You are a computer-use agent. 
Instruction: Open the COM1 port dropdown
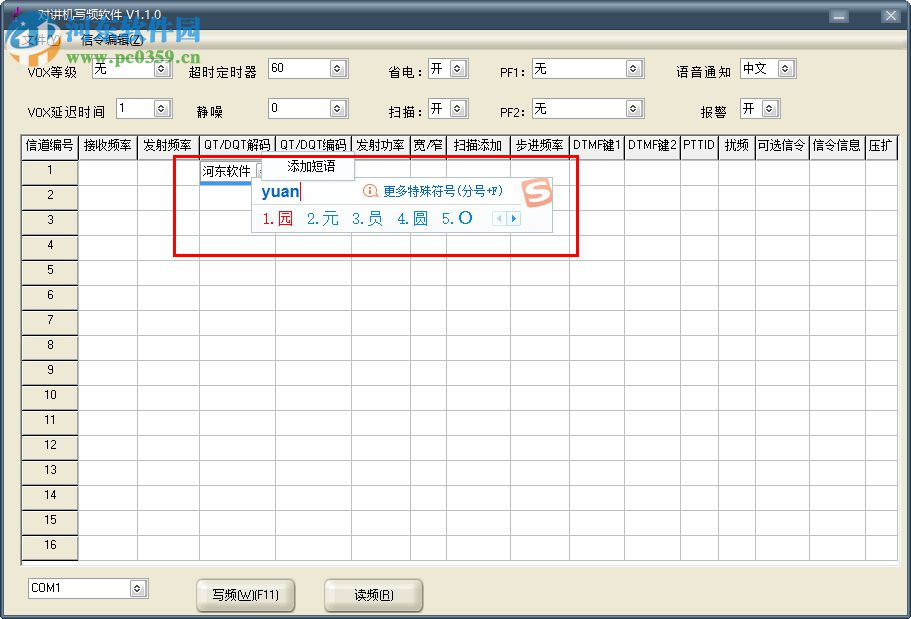pyautogui.click(x=137, y=588)
